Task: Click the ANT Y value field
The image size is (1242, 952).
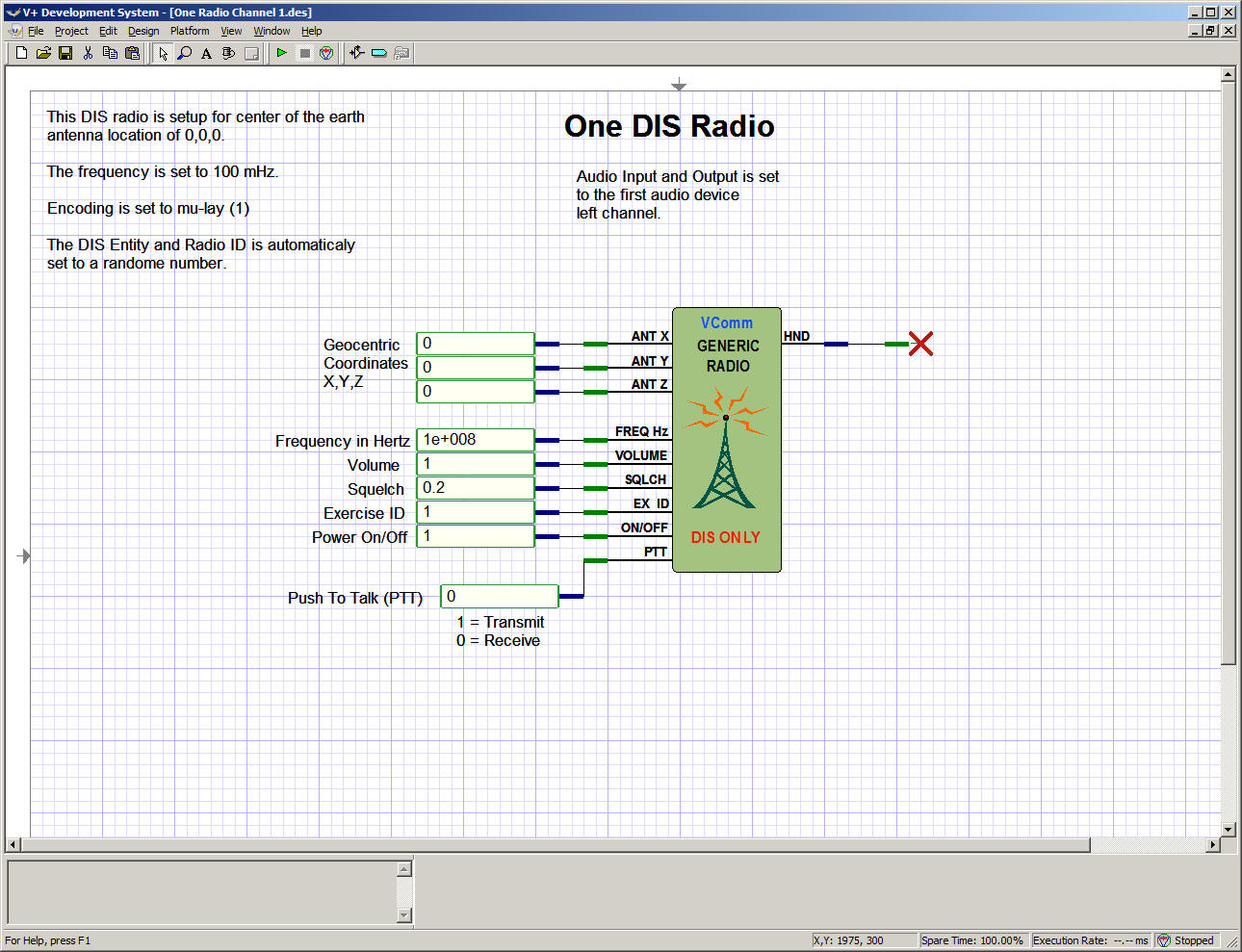Action: [476, 368]
